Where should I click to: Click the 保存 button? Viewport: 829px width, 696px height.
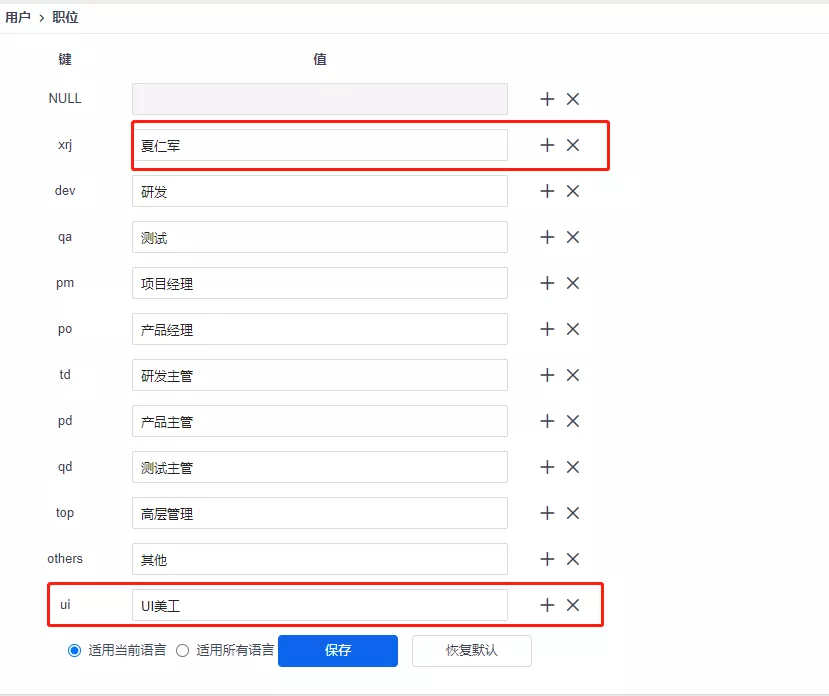(338, 651)
